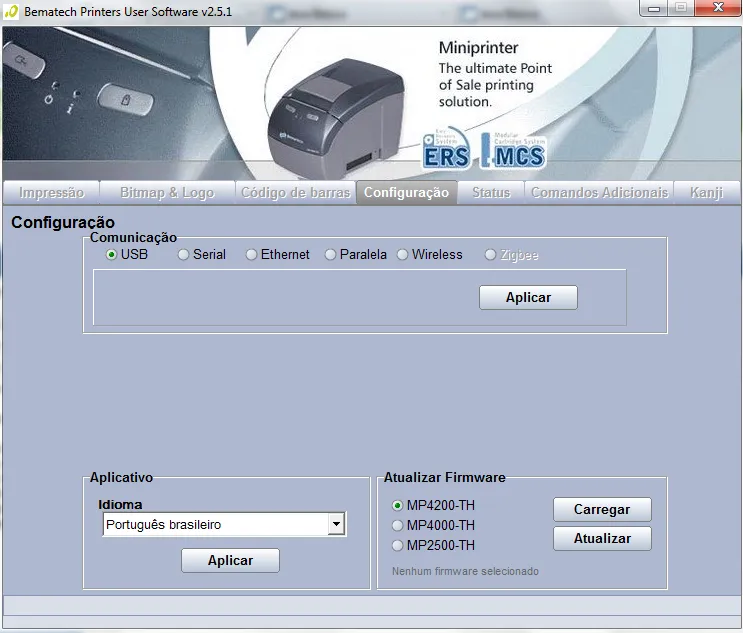This screenshot has height=633, width=743.
Task: Choose Serial communication option
Action: point(183,255)
